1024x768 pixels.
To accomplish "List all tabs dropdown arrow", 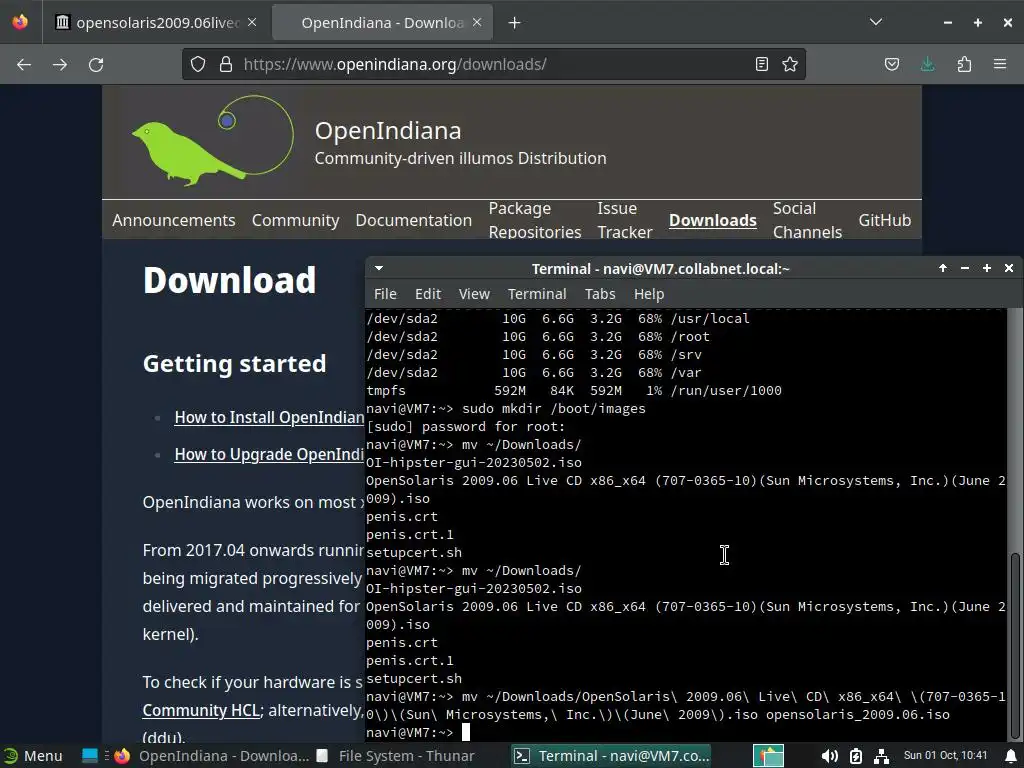I will coord(876,22).
